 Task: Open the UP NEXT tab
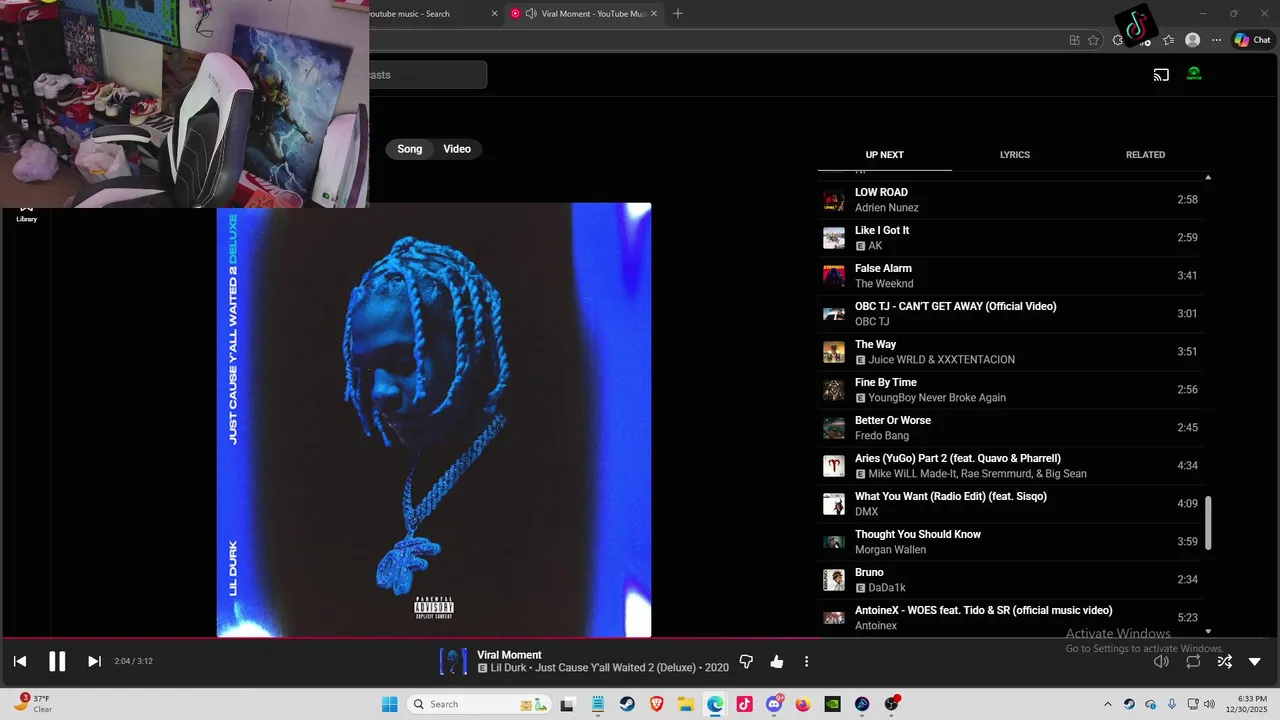coord(884,155)
